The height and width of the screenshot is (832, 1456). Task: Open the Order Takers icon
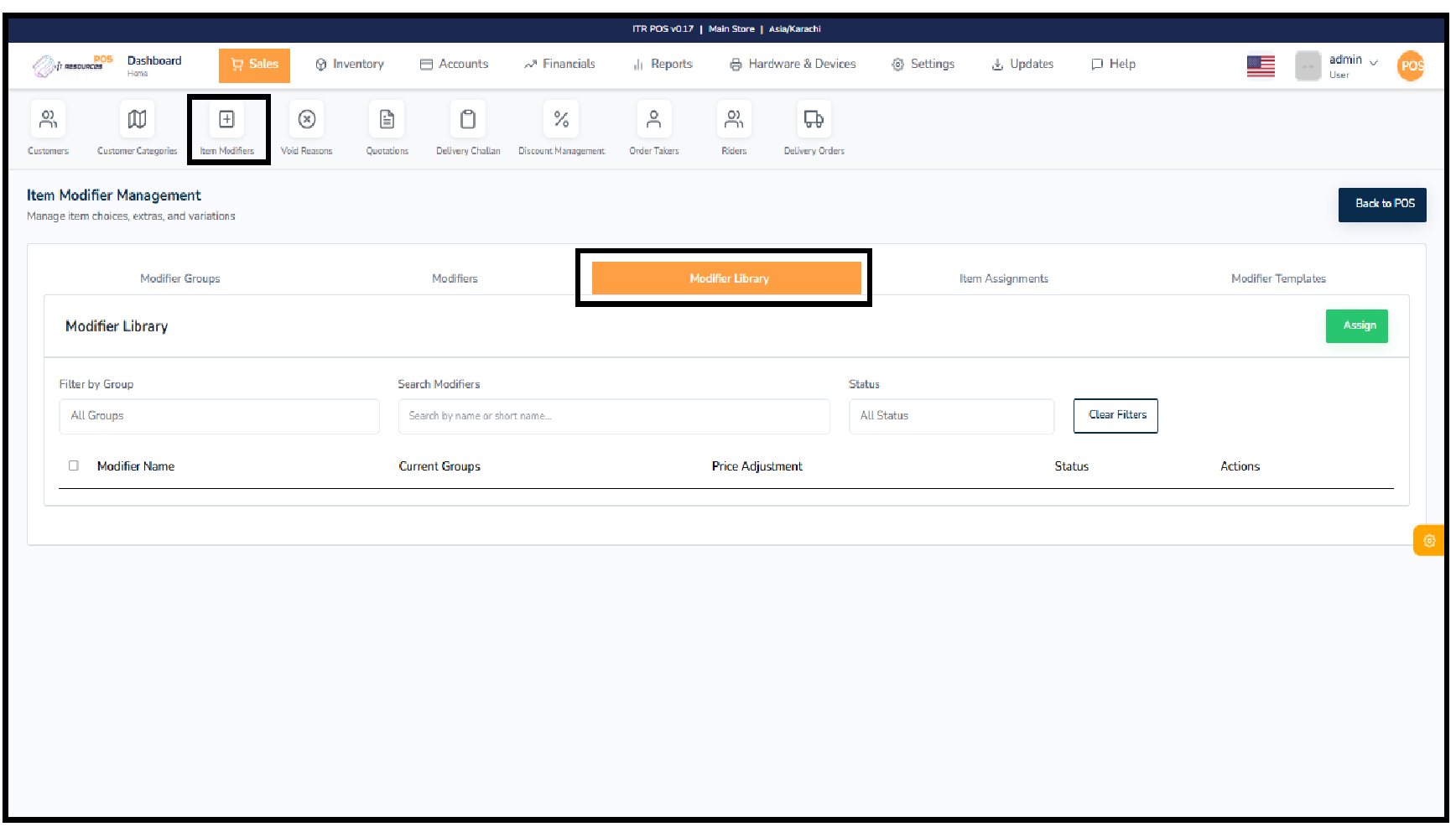coord(653,120)
